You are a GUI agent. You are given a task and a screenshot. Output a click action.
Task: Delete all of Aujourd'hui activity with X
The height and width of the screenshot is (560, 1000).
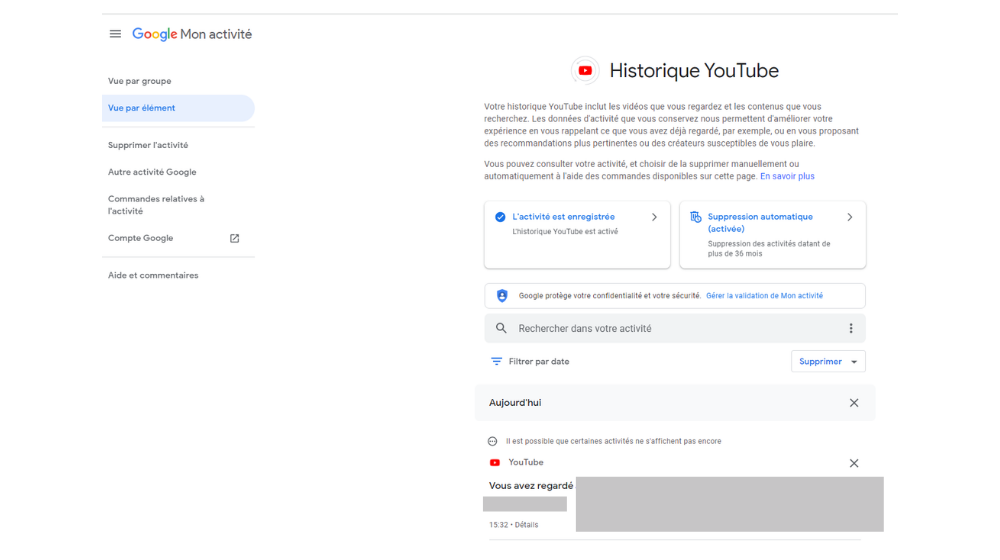coord(854,403)
